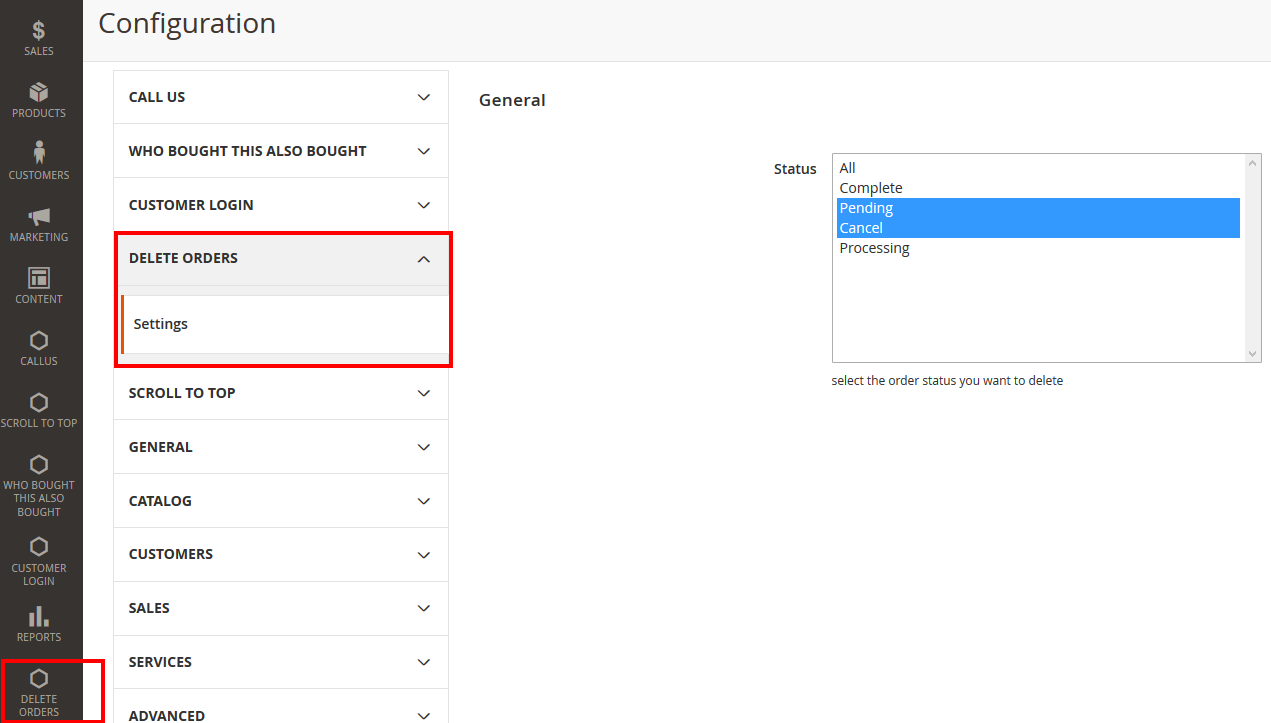
Task: Click the Products box icon
Action: click(39, 93)
